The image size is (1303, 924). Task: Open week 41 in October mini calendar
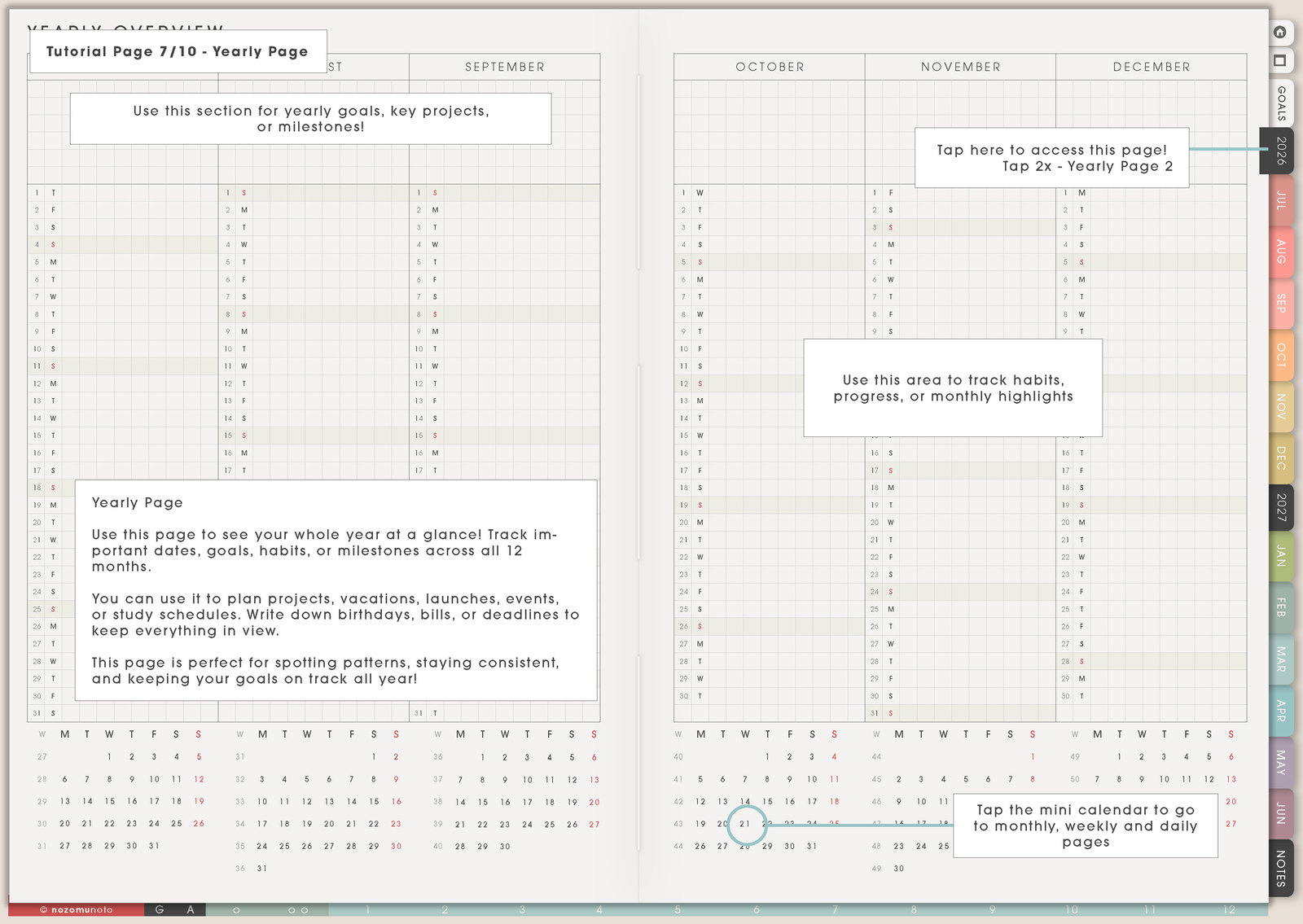click(x=678, y=779)
